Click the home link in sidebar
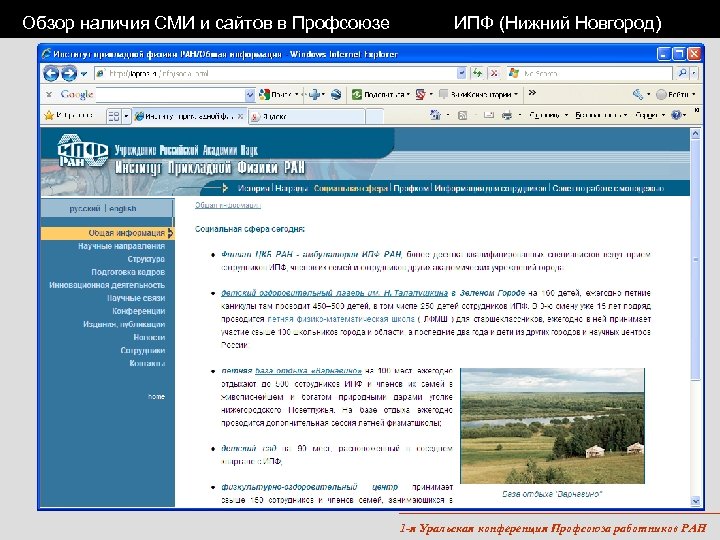Image resolution: width=720 pixels, height=540 pixels. point(156,396)
